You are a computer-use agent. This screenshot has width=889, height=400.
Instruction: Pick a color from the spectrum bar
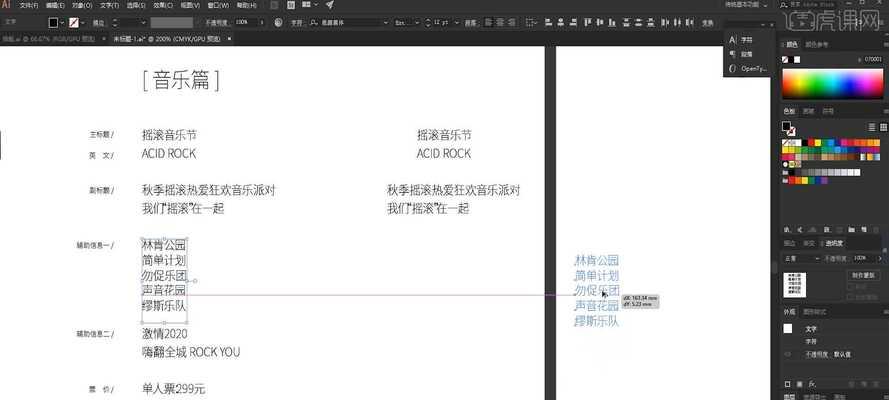832,84
